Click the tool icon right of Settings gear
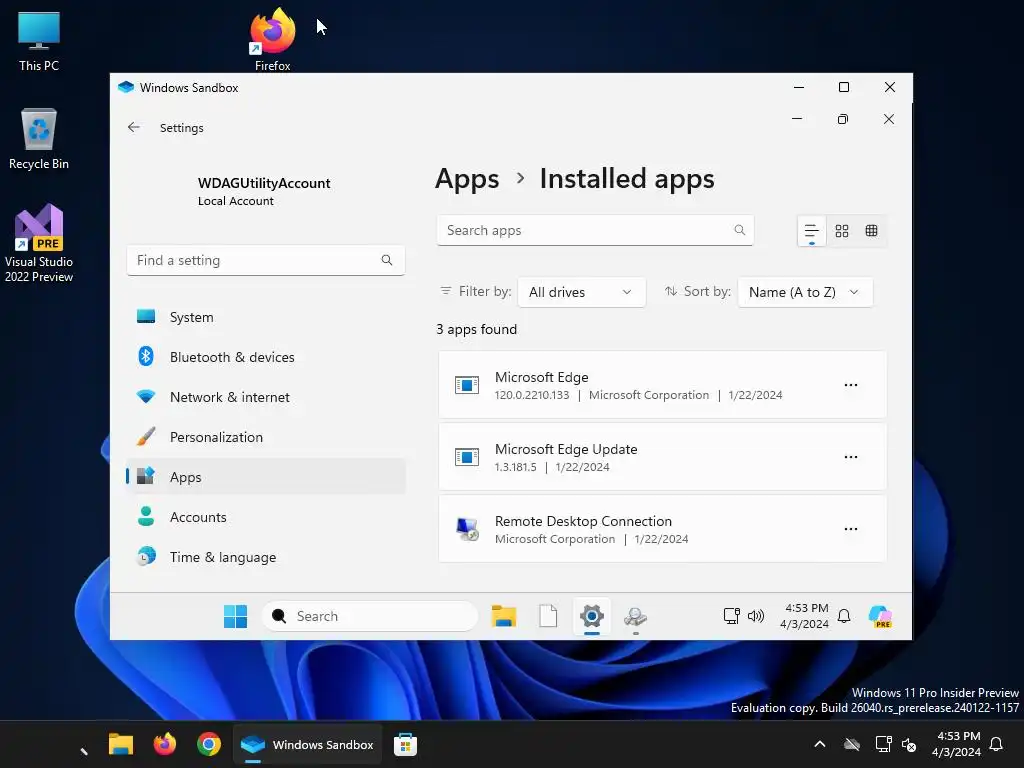This screenshot has width=1024, height=768. tap(635, 616)
